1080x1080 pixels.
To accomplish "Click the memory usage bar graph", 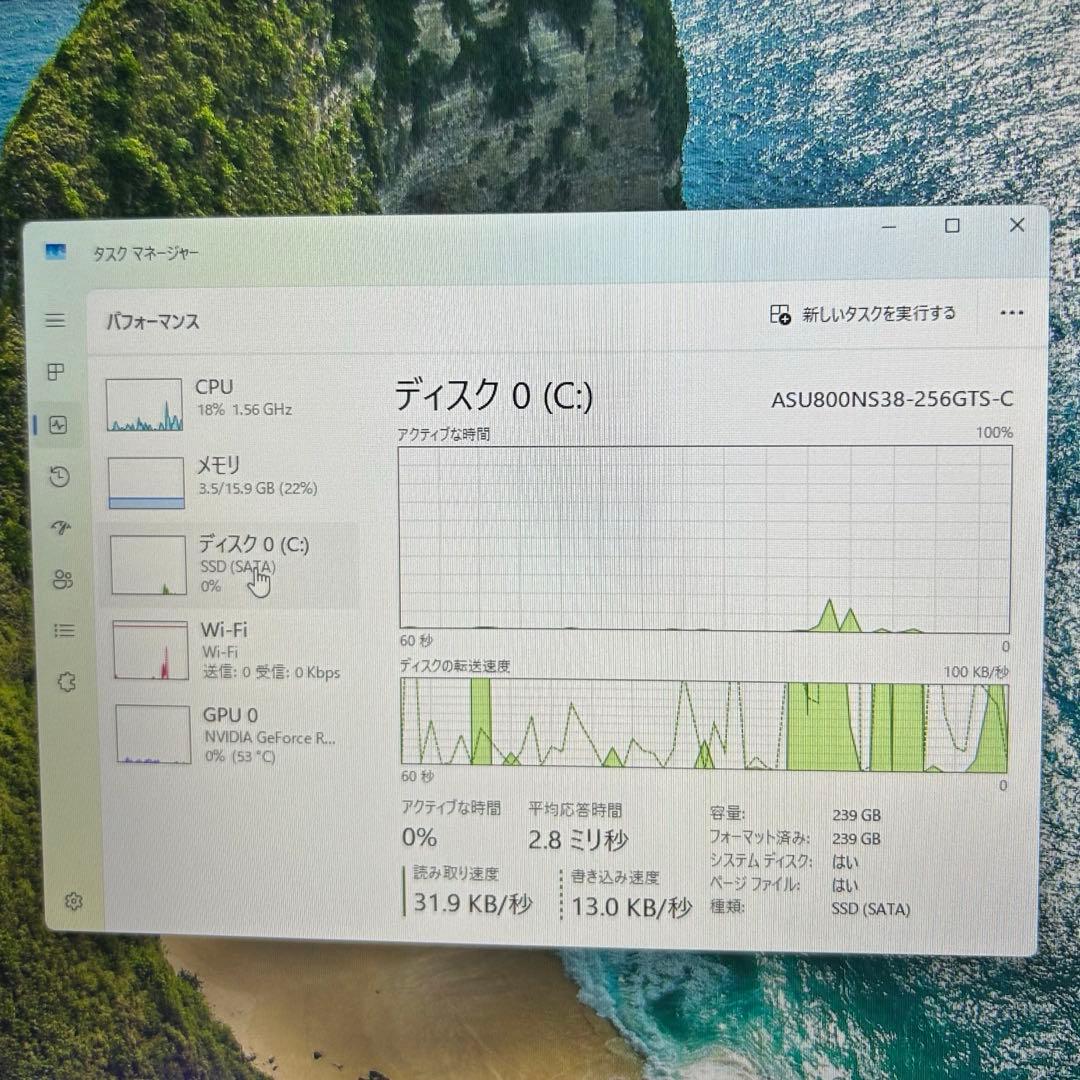I will pos(145,483).
